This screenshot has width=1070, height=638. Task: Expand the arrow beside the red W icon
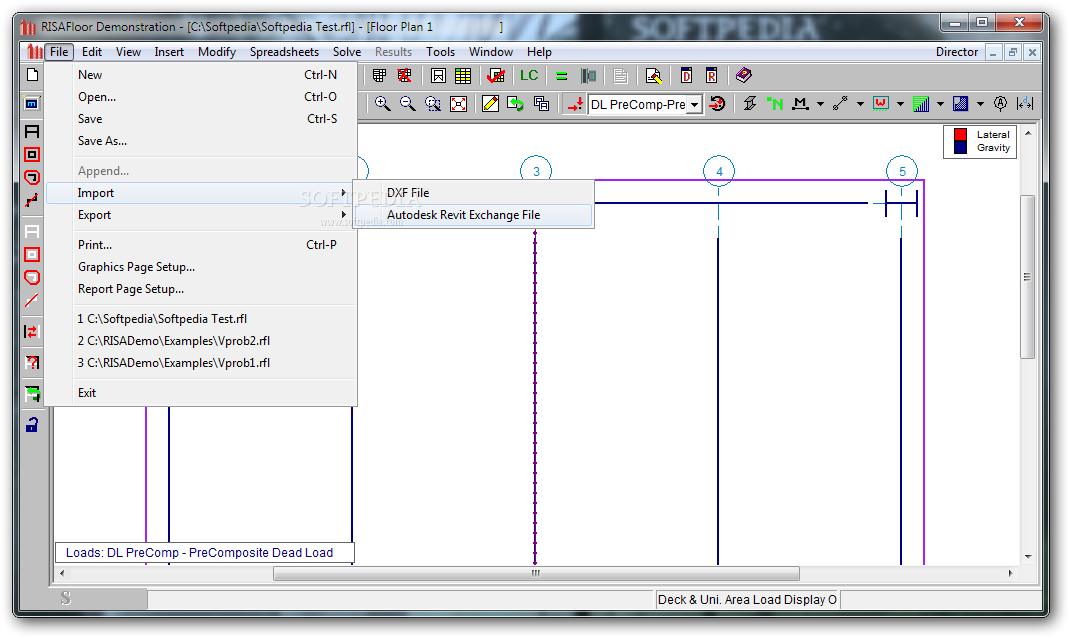point(900,104)
